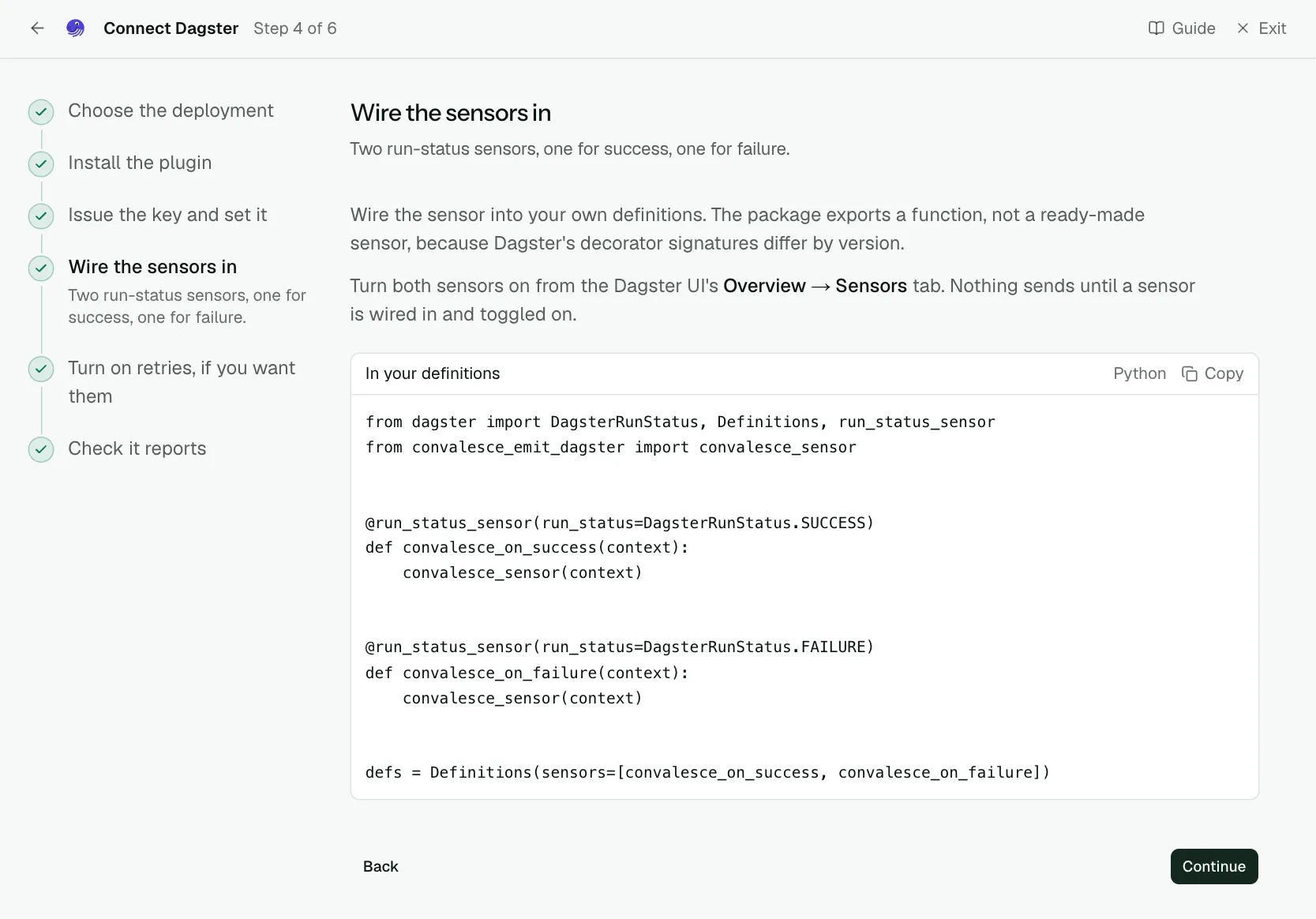Click the copy icon on the code block
The width and height of the screenshot is (1316, 919).
pos(1189,373)
